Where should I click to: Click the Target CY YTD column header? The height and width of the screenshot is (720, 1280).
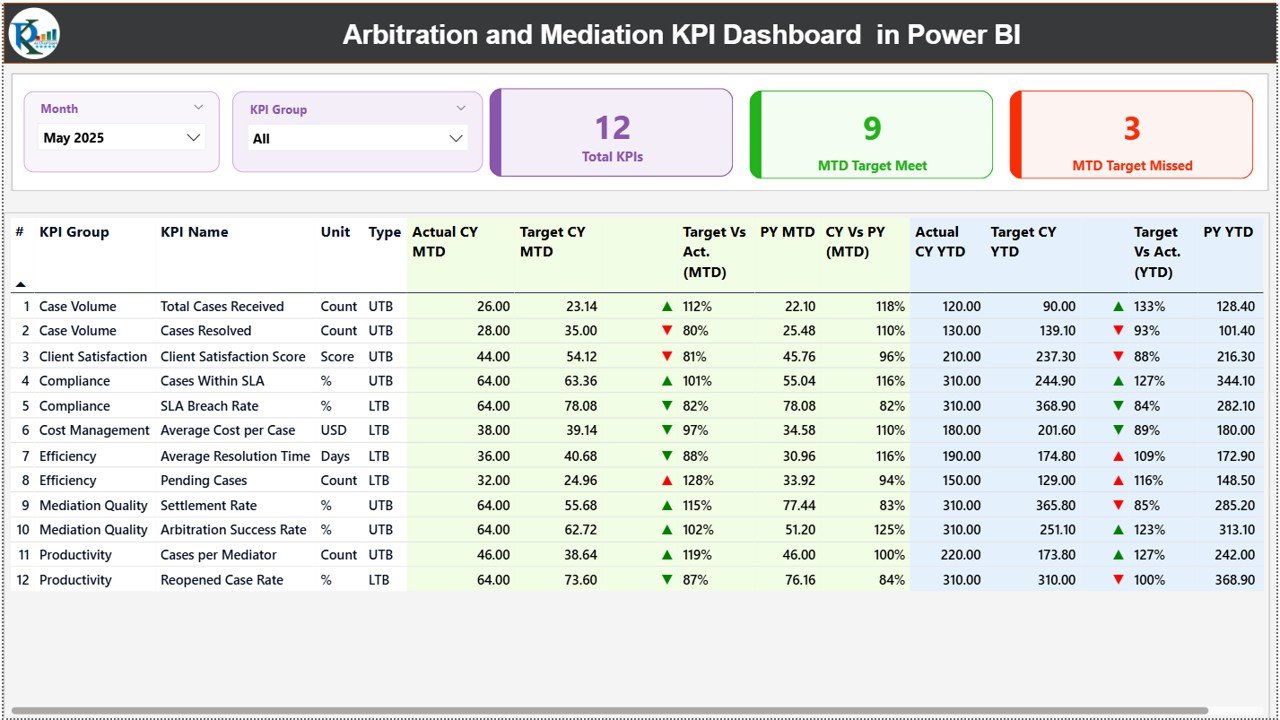pyautogui.click(x=1022, y=241)
